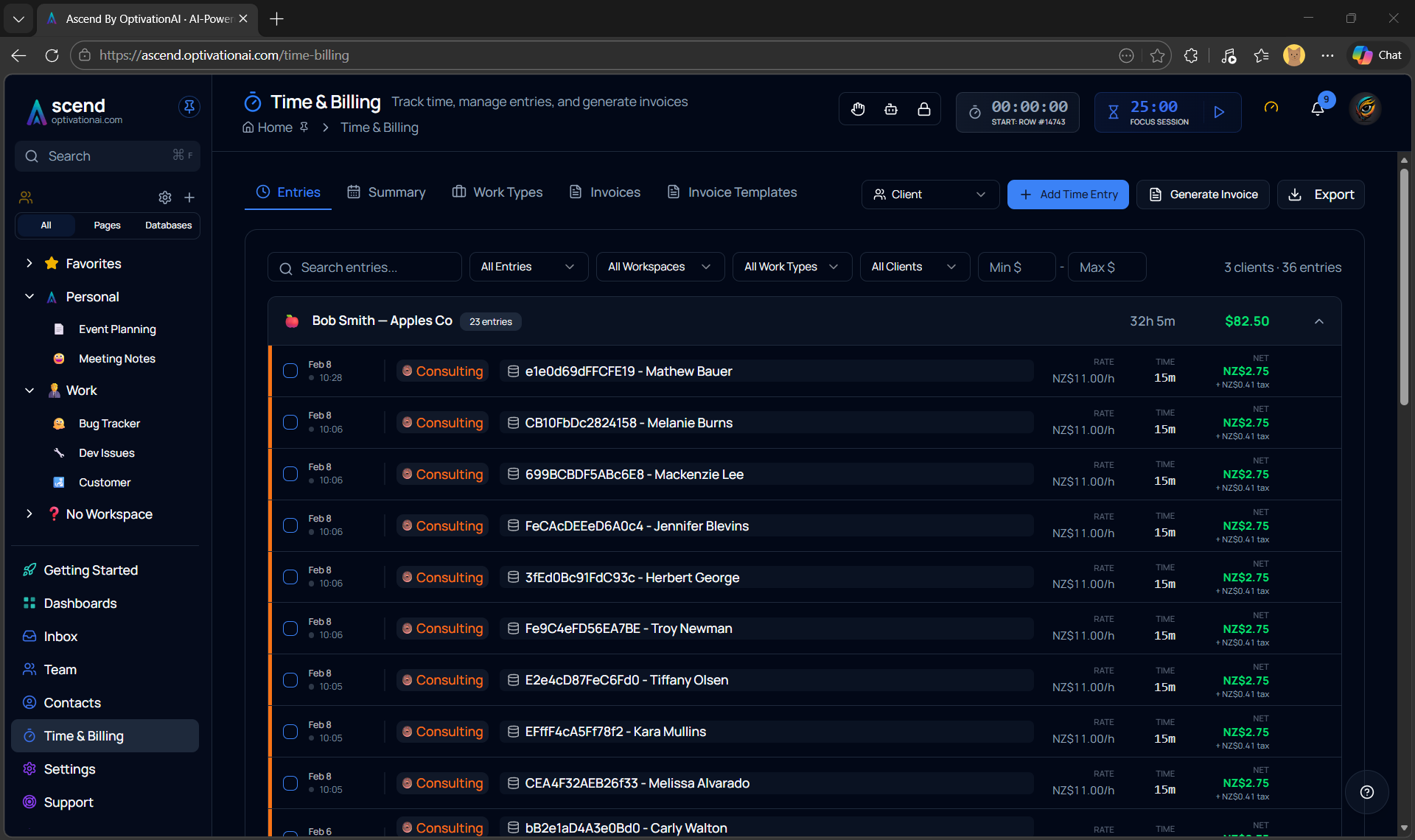Viewport: 1415px width, 840px height.
Task: Click the Generate Invoice button
Action: click(1203, 195)
